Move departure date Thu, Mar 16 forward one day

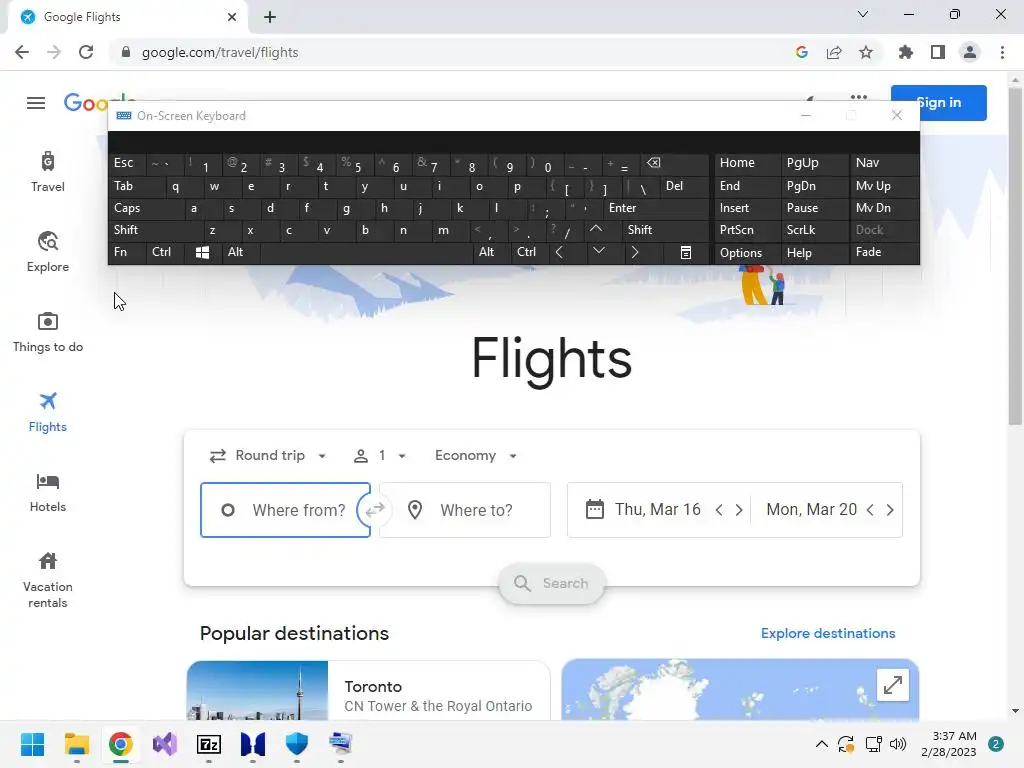(739, 510)
